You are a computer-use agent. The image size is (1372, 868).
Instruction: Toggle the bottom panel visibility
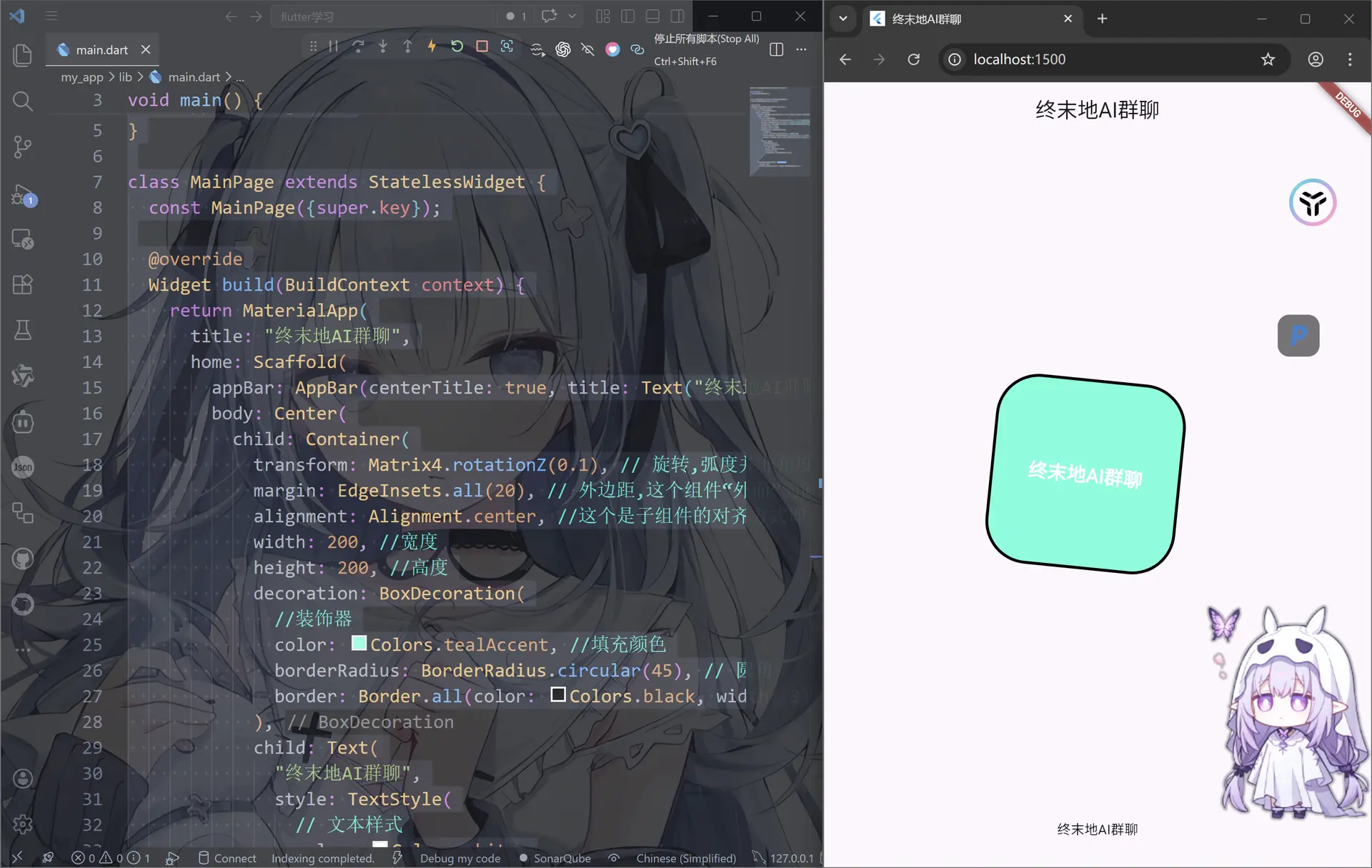point(652,16)
